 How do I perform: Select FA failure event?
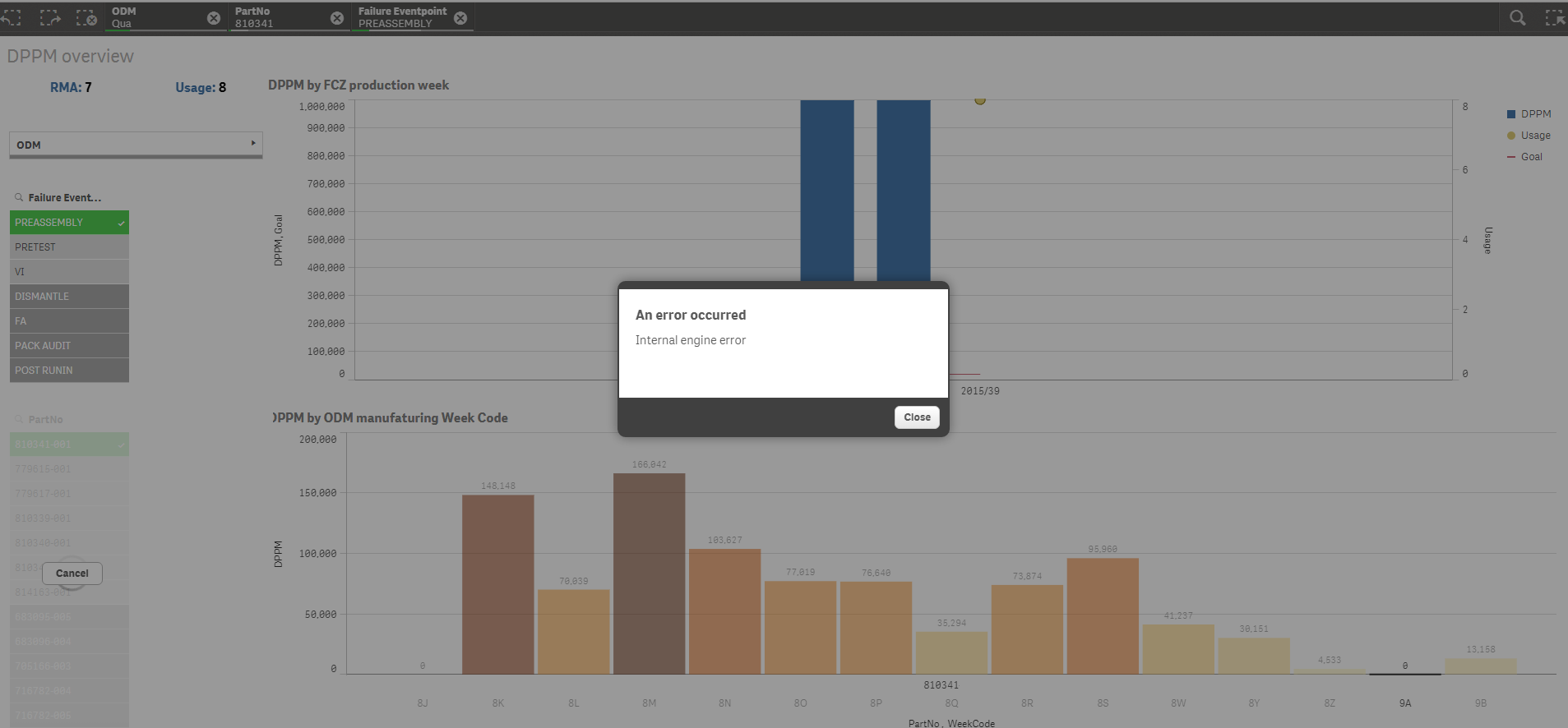tap(69, 321)
